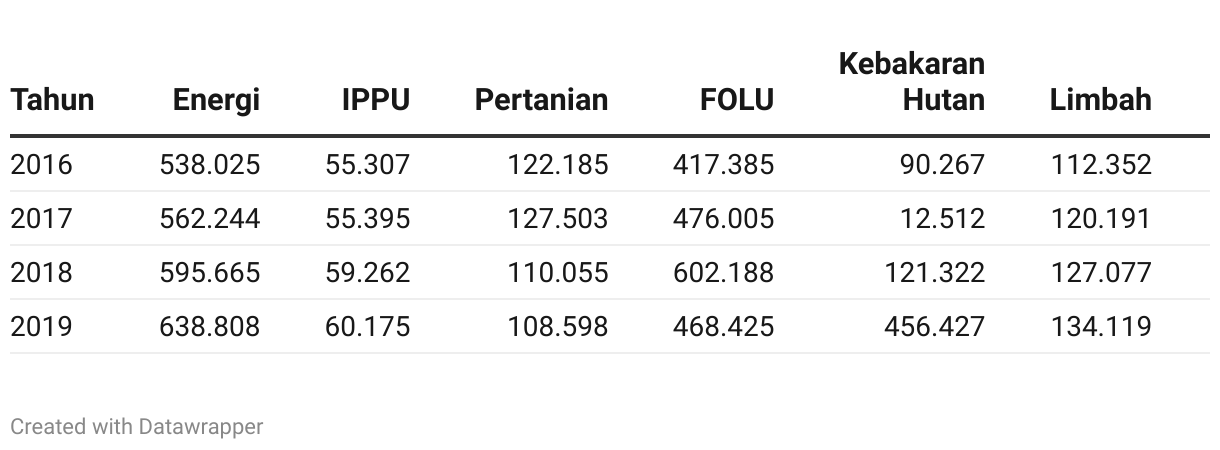1220x450 pixels.
Task: Click Limbah value 134.119
Action: click(1101, 326)
